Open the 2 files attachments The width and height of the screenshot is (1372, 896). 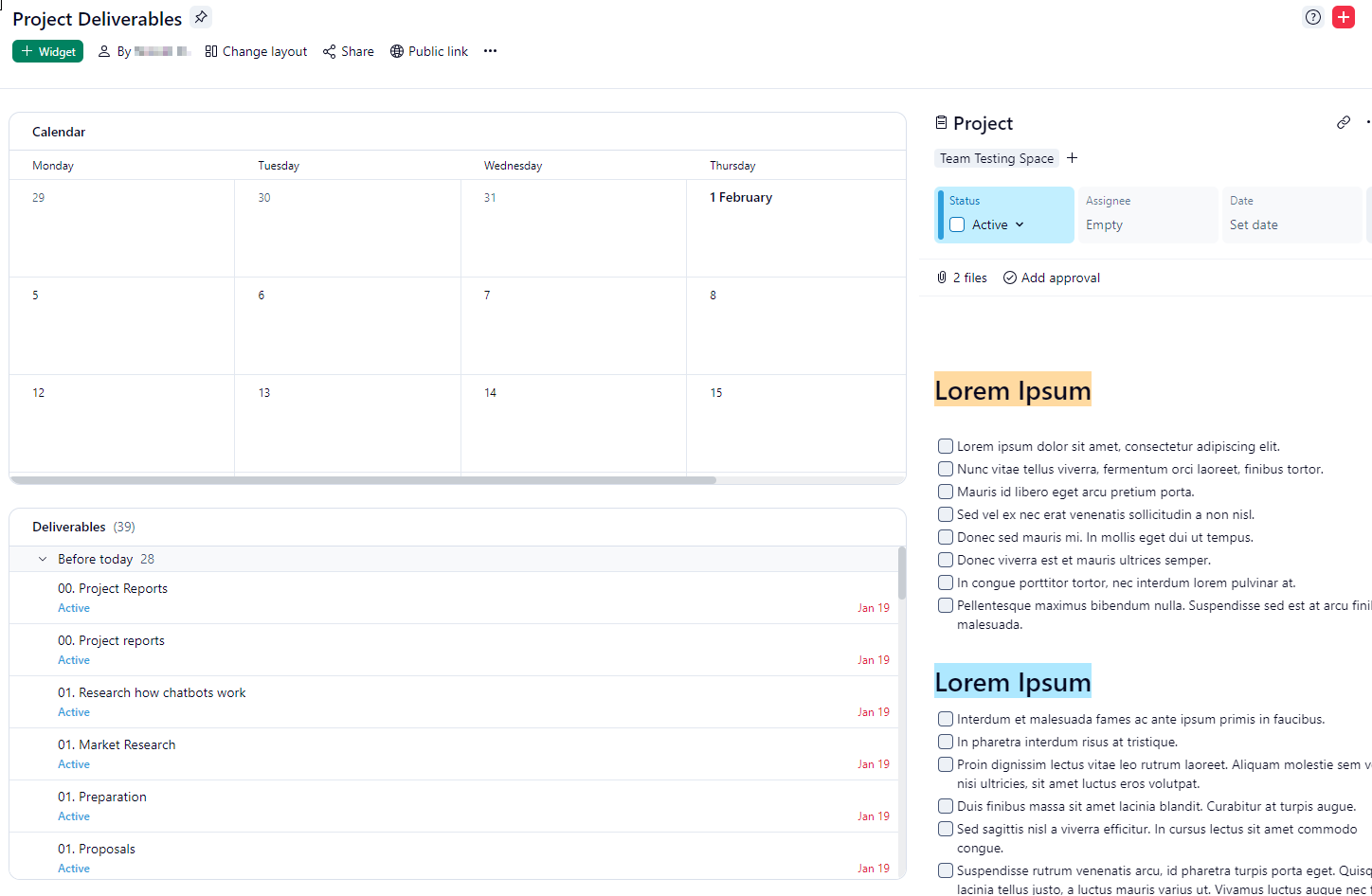(x=962, y=278)
